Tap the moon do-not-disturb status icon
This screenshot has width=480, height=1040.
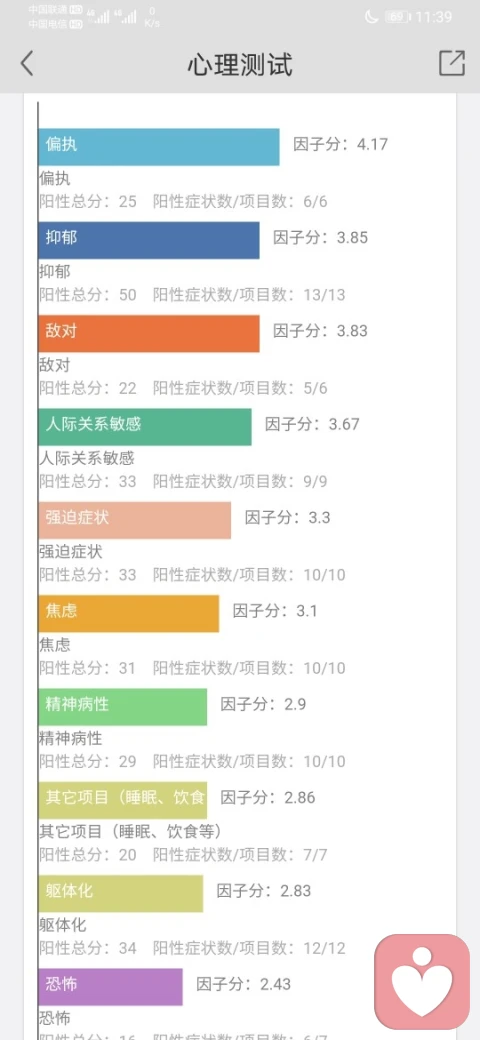pyautogui.click(x=371, y=17)
